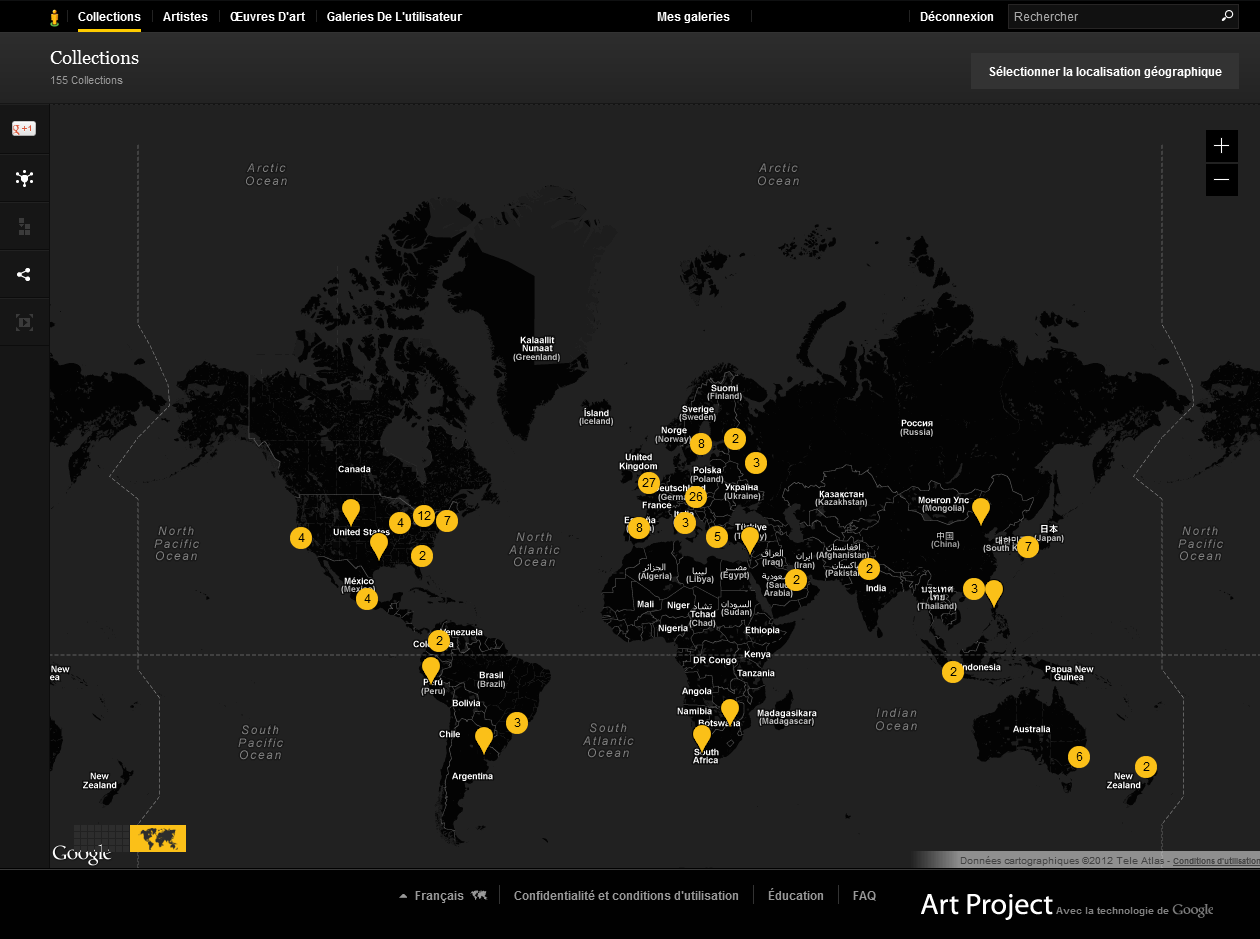Open the Artistes tab
Viewport: 1260px width, 939px height.
click(x=185, y=17)
